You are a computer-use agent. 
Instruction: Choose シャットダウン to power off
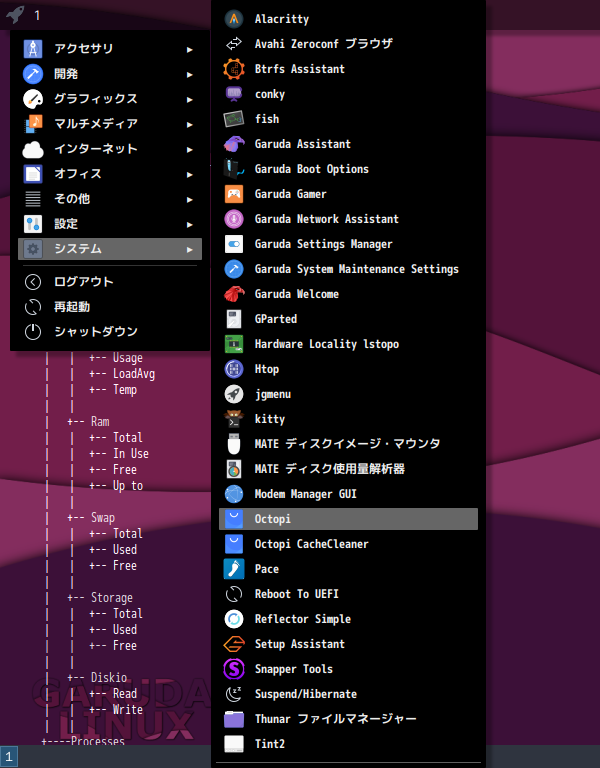pyautogui.click(x=110, y=332)
